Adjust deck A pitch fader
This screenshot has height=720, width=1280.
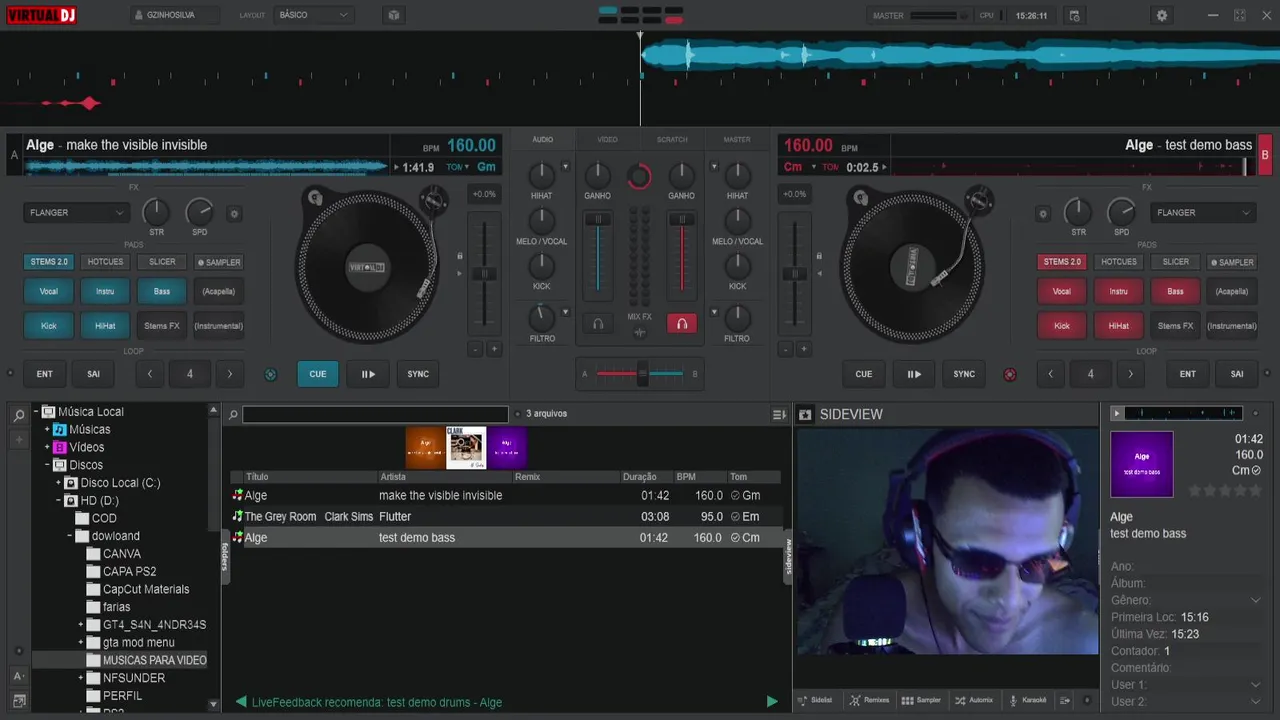(x=484, y=274)
